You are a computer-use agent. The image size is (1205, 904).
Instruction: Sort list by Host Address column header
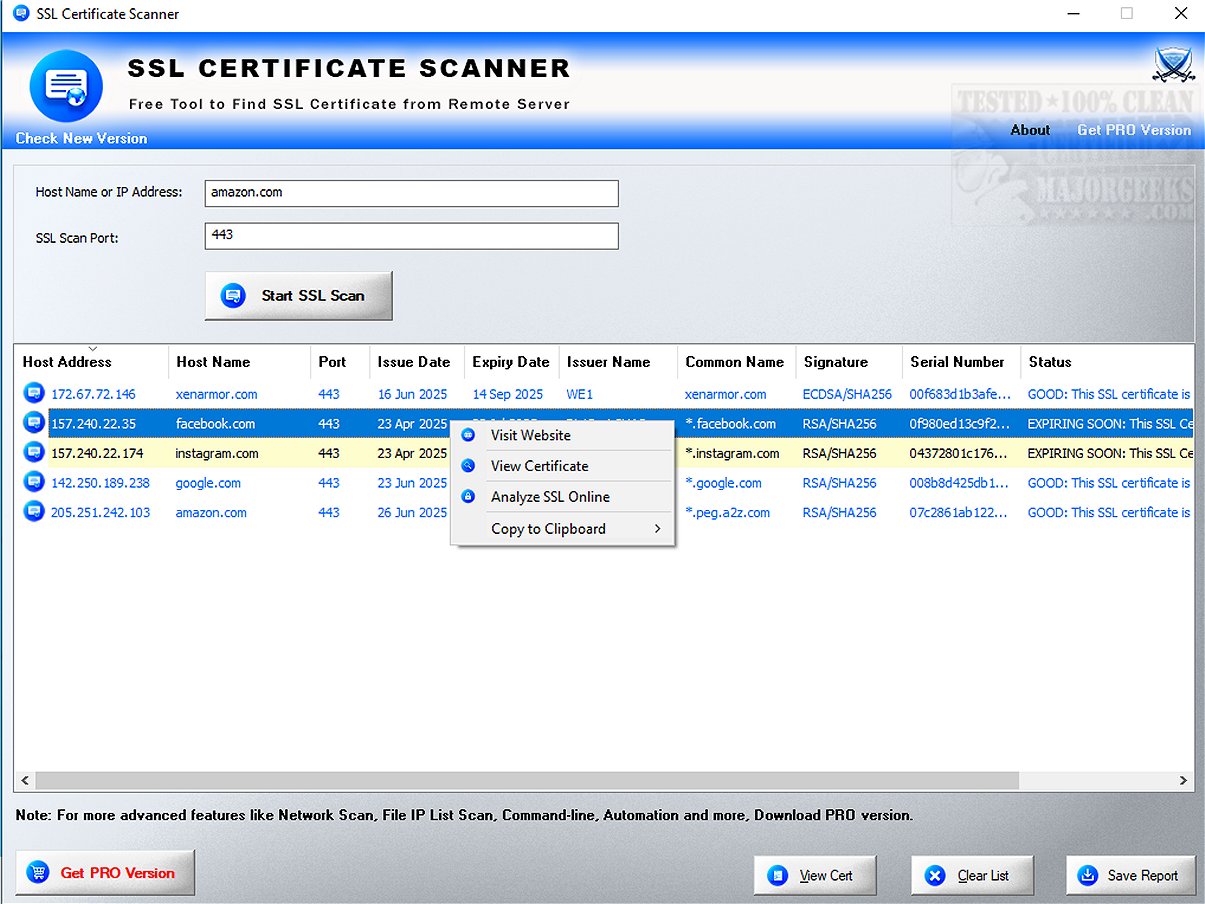tap(67, 362)
